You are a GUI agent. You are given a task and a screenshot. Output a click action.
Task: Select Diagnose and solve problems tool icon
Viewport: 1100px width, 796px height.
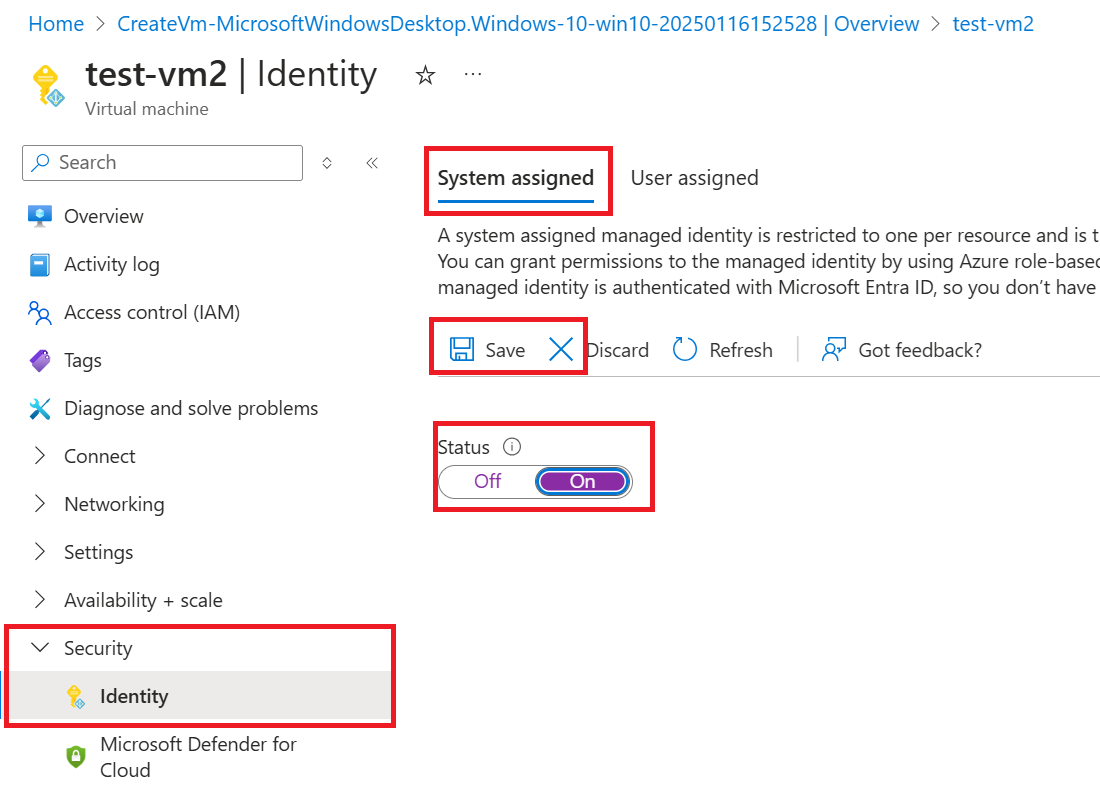38,408
